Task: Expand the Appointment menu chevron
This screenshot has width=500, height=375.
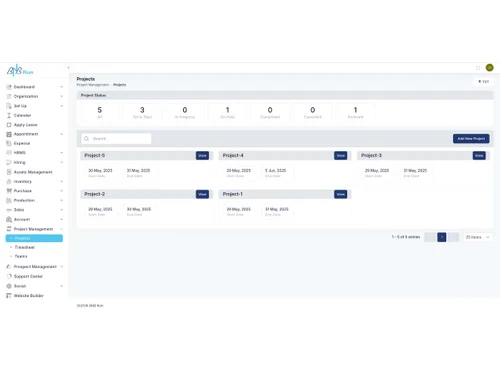Action: (61, 134)
